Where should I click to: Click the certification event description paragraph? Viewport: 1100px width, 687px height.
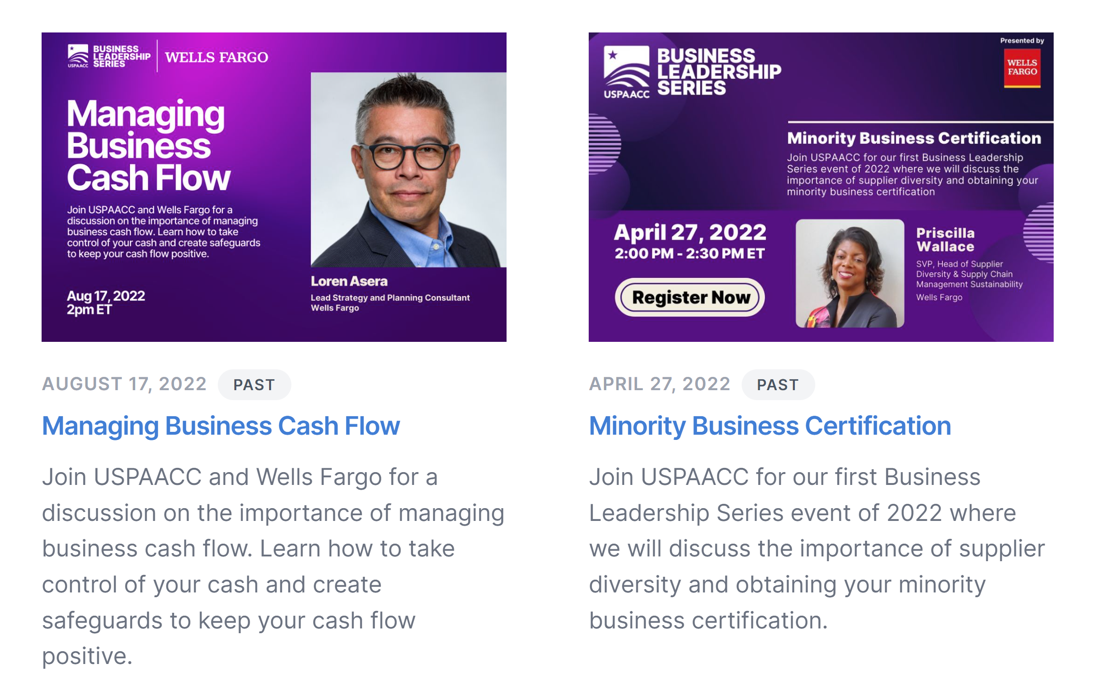click(x=817, y=549)
